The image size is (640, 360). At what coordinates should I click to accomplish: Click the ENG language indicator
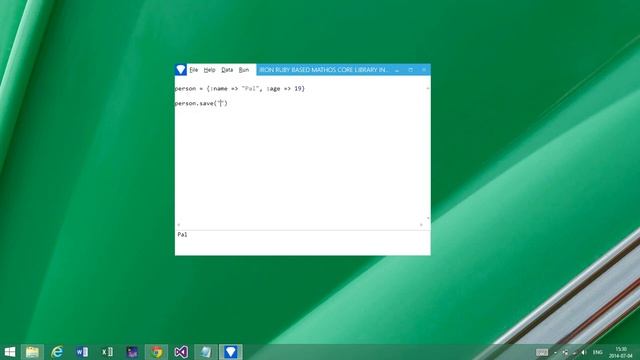598,352
